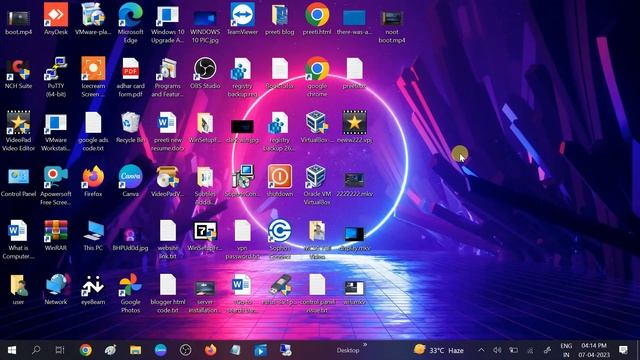Open Canva from the taskbar
The width and height of the screenshot is (640, 360).
tap(161, 350)
